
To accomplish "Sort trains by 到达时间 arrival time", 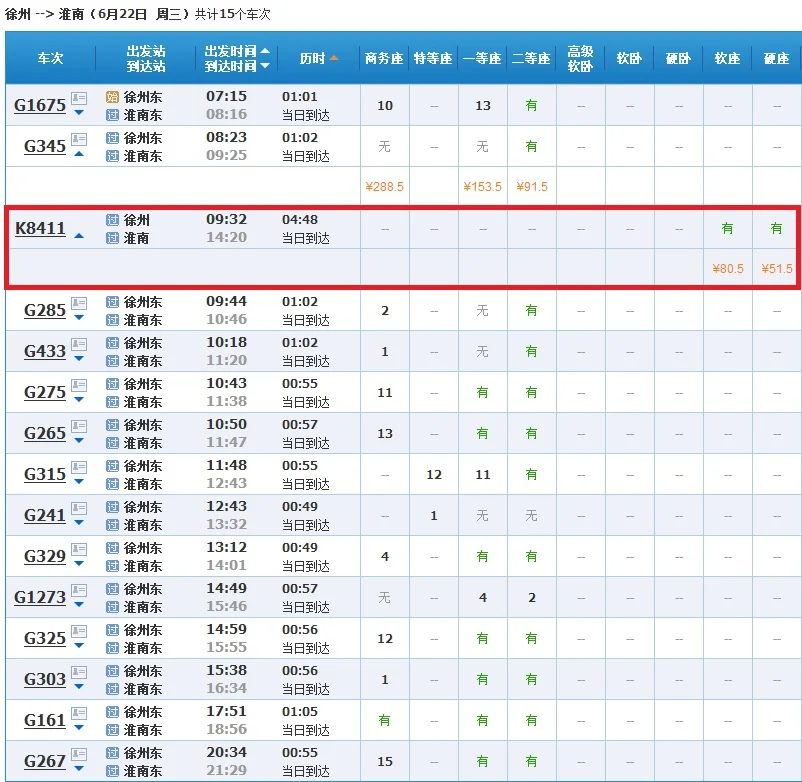I will point(237,66).
